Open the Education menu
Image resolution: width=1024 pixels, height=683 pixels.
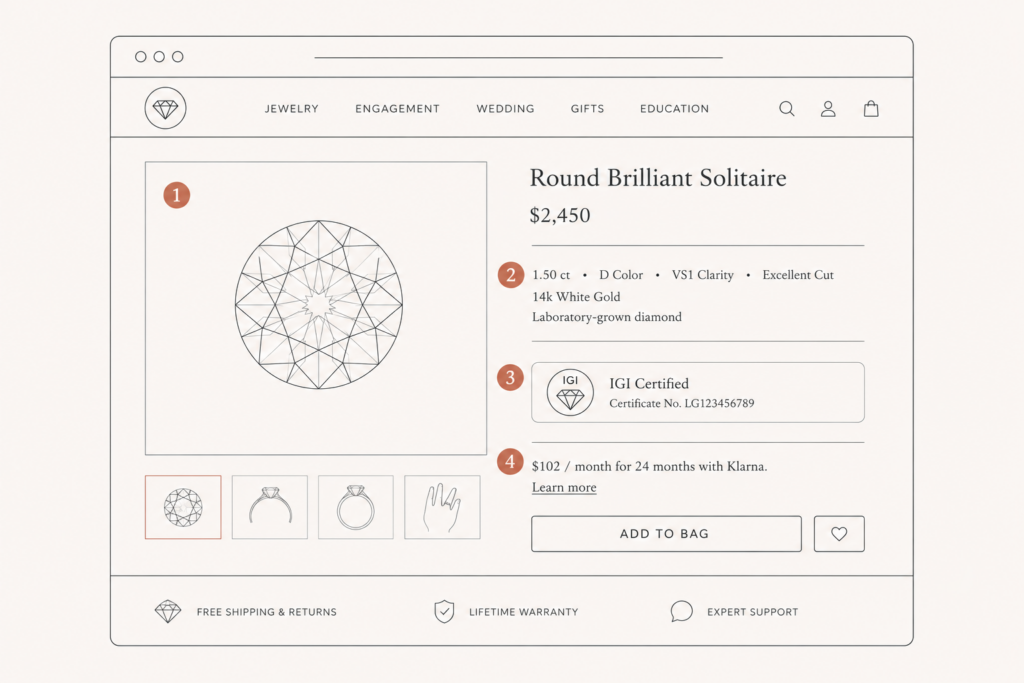pos(674,108)
